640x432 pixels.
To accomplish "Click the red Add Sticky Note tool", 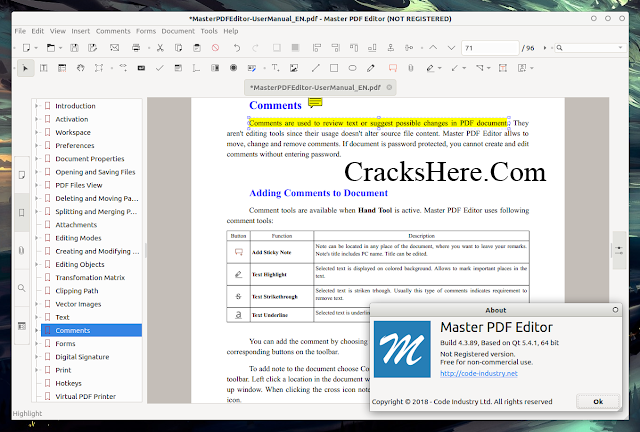I will (x=393, y=68).
